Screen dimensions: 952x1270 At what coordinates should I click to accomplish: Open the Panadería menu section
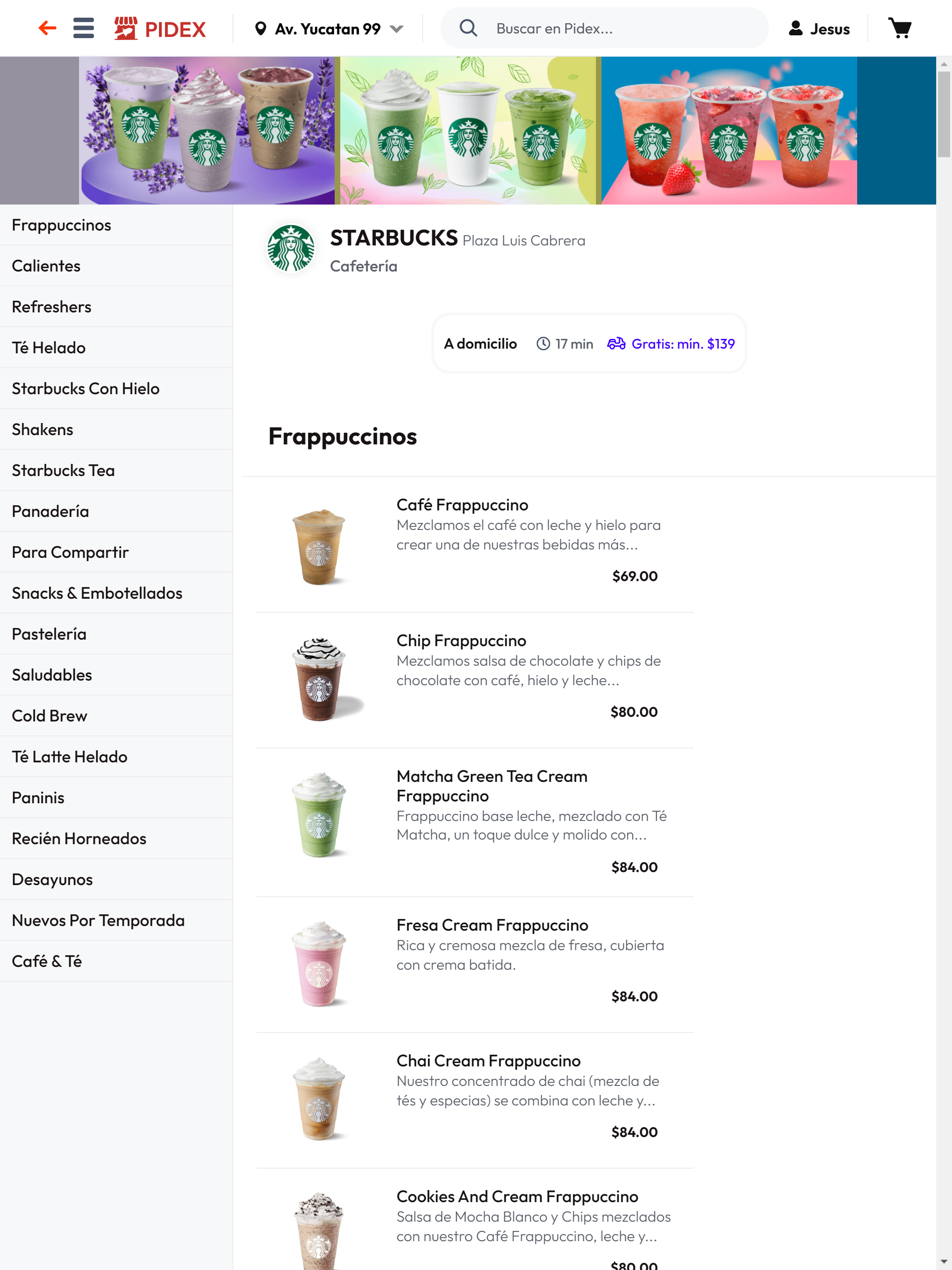coord(117,511)
